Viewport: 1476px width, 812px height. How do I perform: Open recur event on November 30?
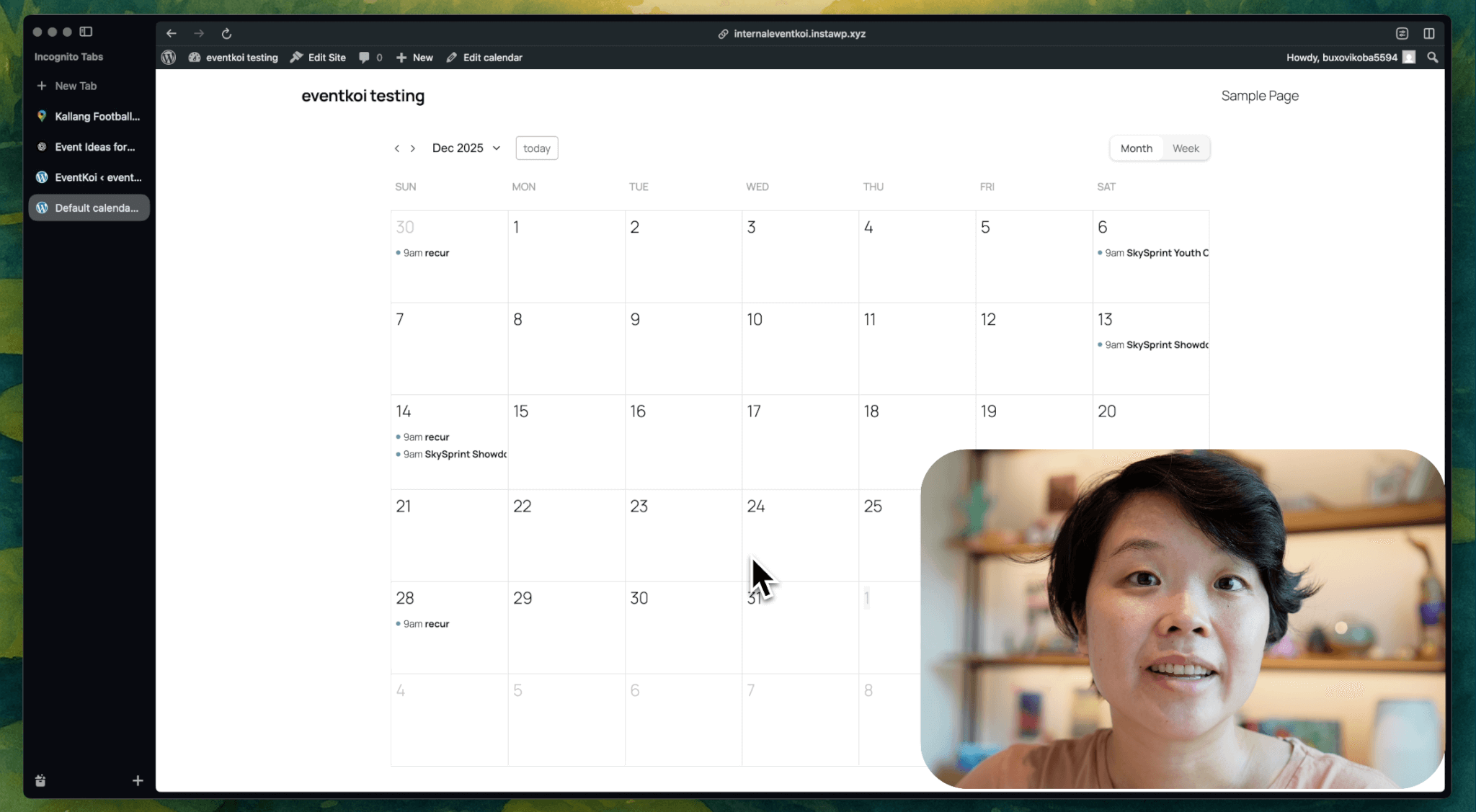(x=423, y=253)
